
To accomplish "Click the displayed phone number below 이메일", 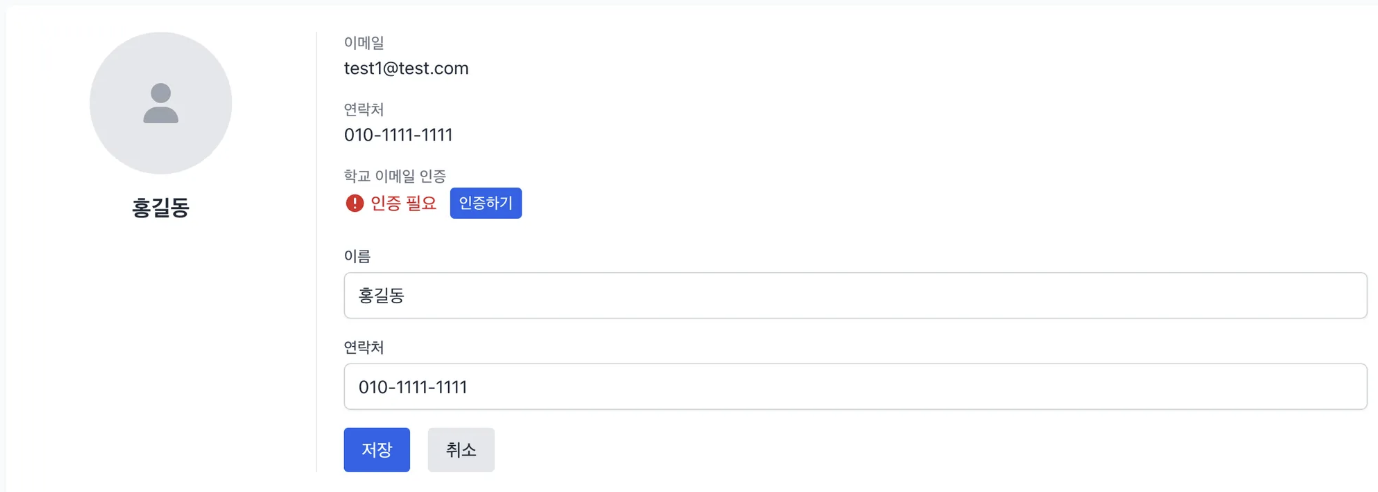I will pyautogui.click(x=398, y=135).
